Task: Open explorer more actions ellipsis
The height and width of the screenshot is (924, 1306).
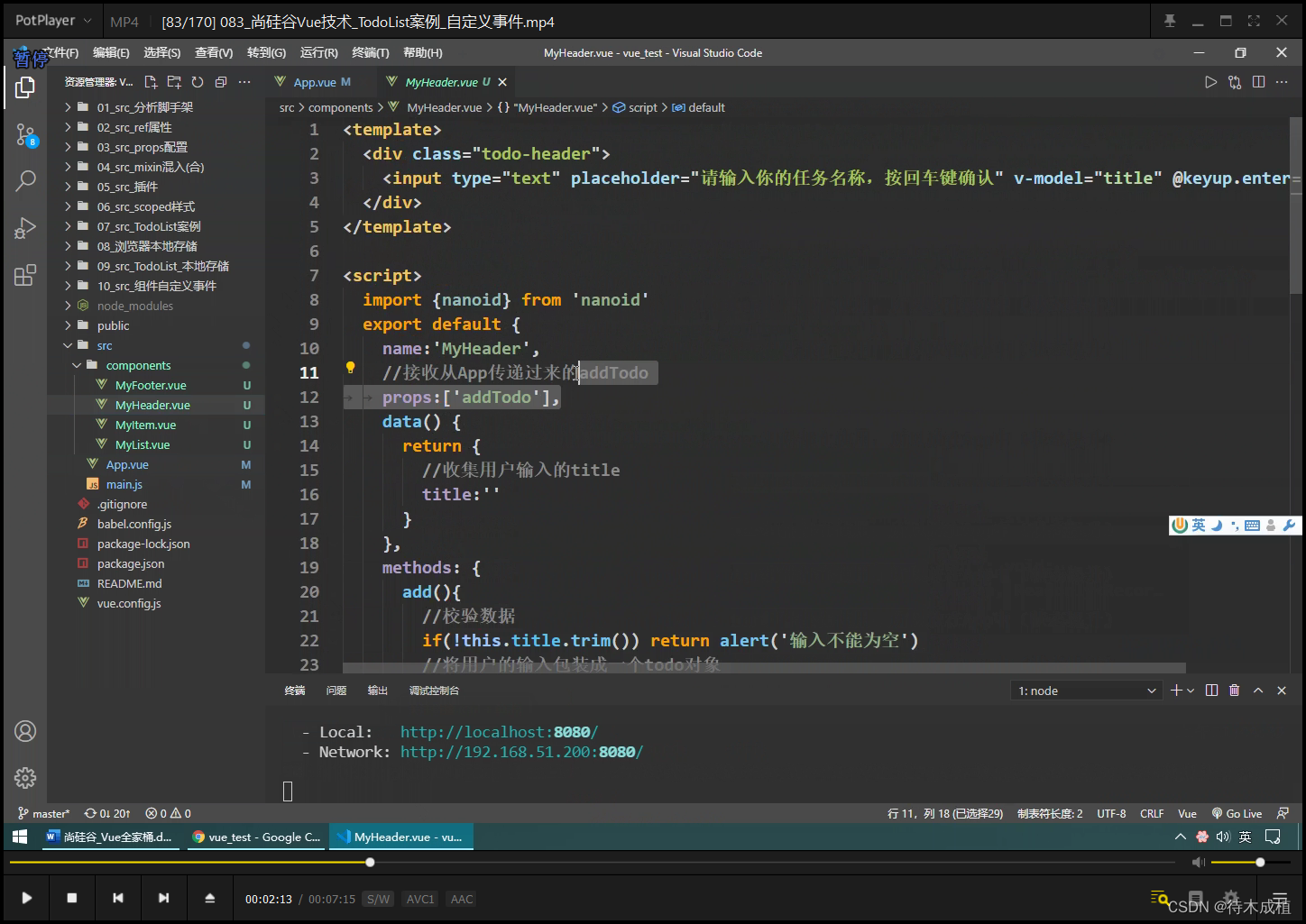Action: click(x=244, y=82)
